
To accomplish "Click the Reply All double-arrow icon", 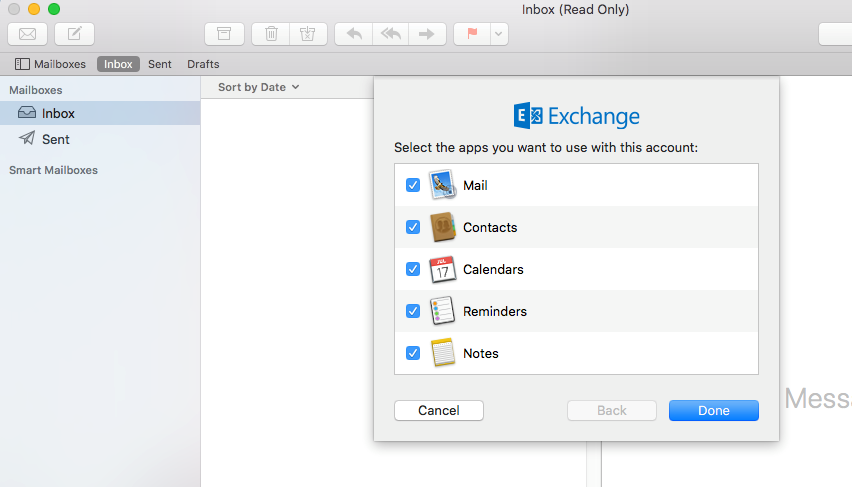I will (x=389, y=33).
